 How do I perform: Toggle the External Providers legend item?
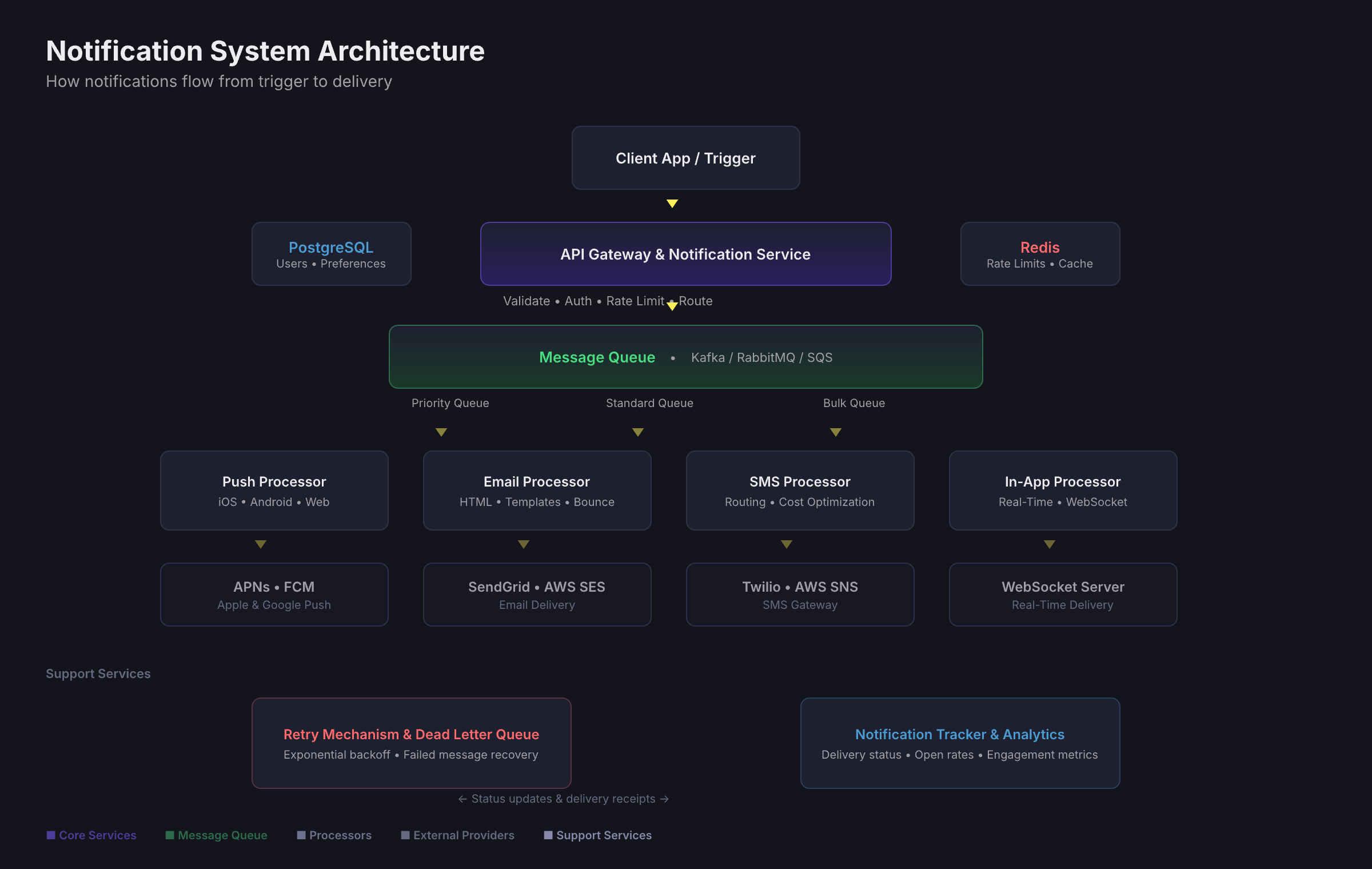[463, 835]
